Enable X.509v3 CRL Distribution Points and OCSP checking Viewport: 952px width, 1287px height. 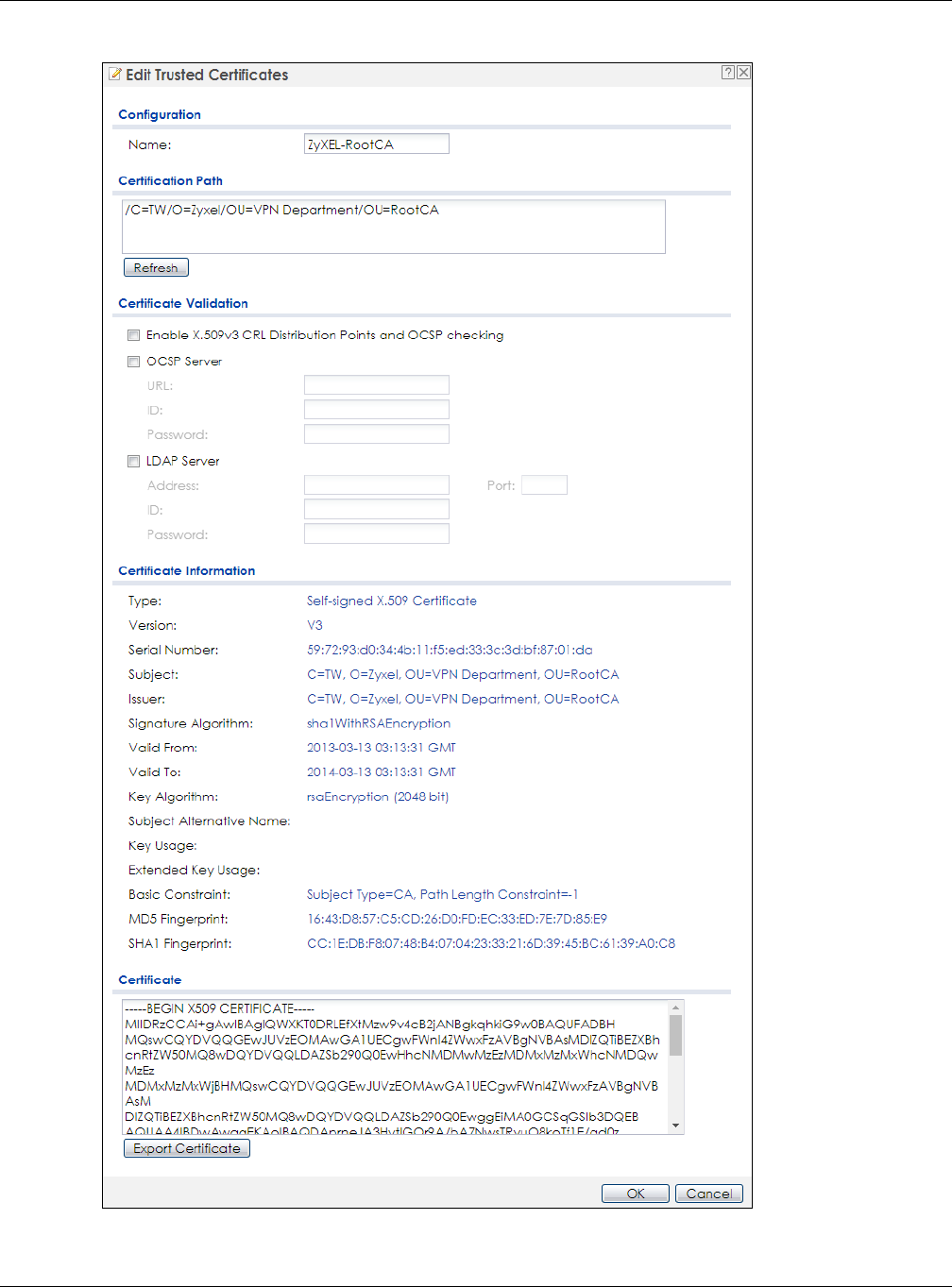tap(134, 335)
